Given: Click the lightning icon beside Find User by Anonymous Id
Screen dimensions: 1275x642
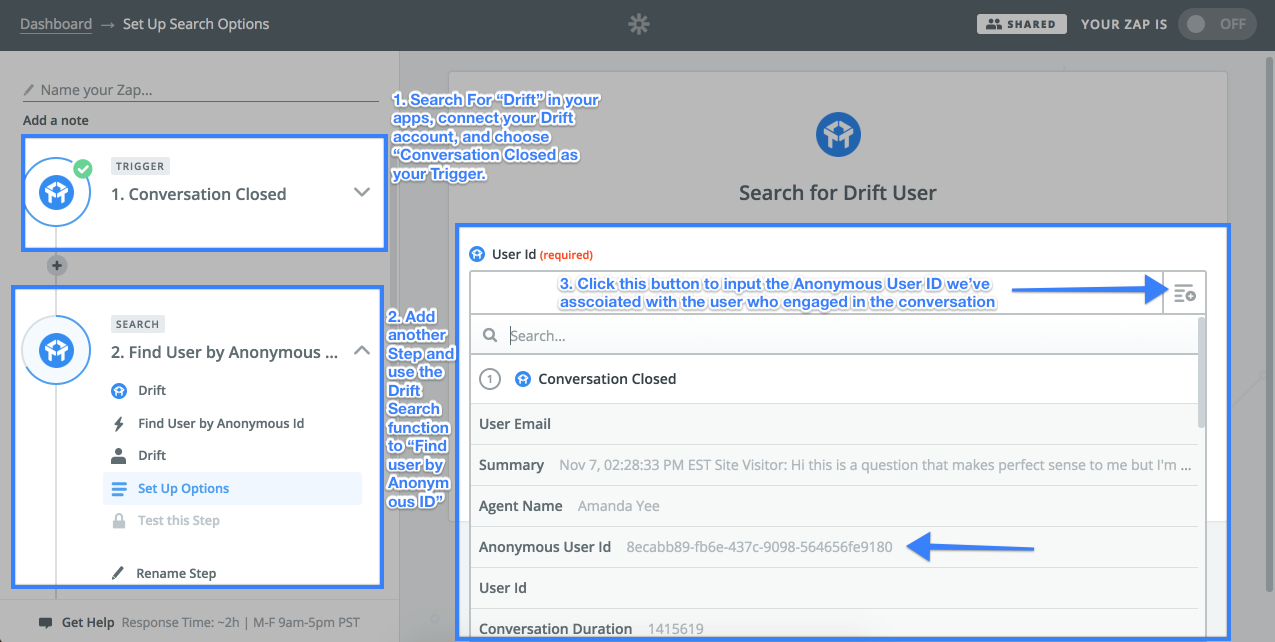Looking at the screenshot, I should point(119,424).
